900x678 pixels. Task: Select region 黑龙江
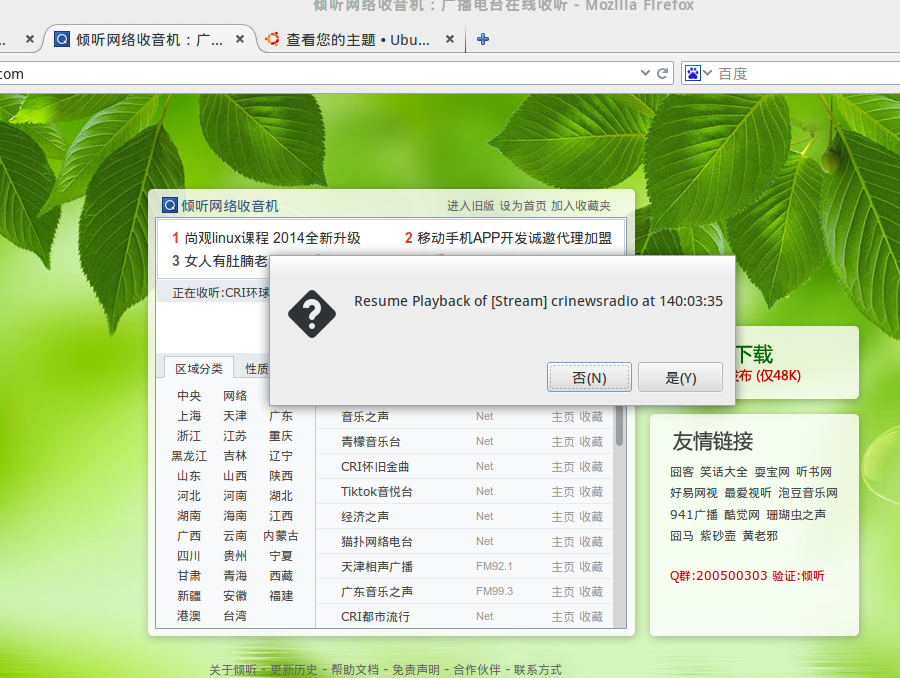189,456
